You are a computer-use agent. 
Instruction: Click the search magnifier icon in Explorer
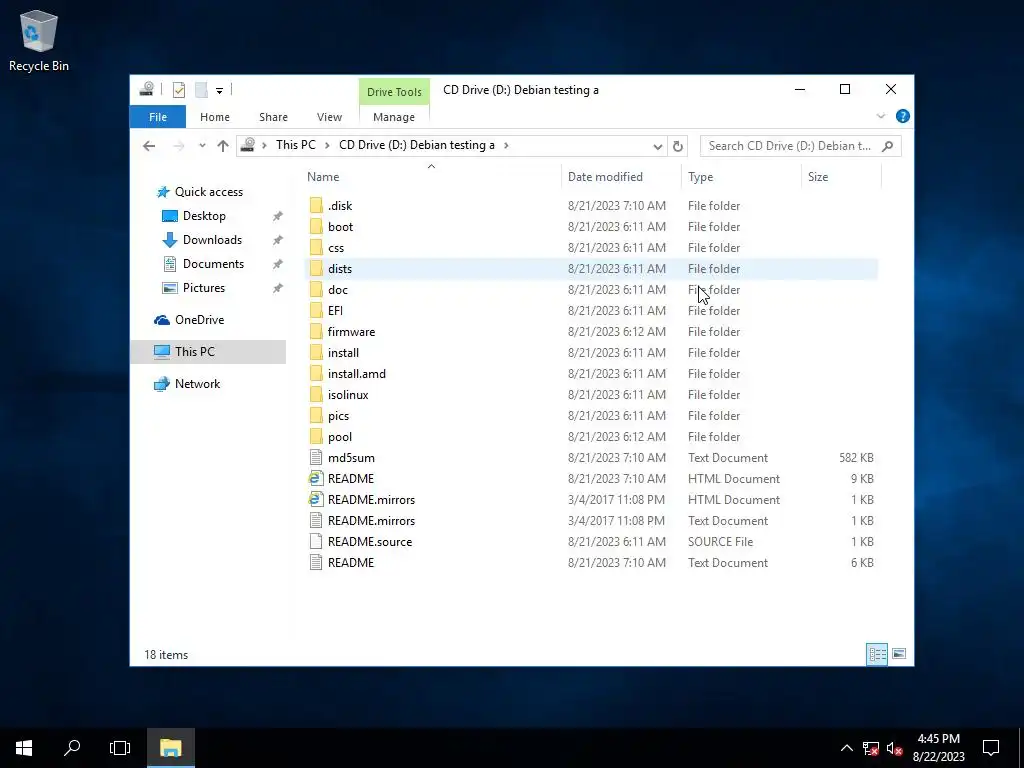tap(888, 146)
